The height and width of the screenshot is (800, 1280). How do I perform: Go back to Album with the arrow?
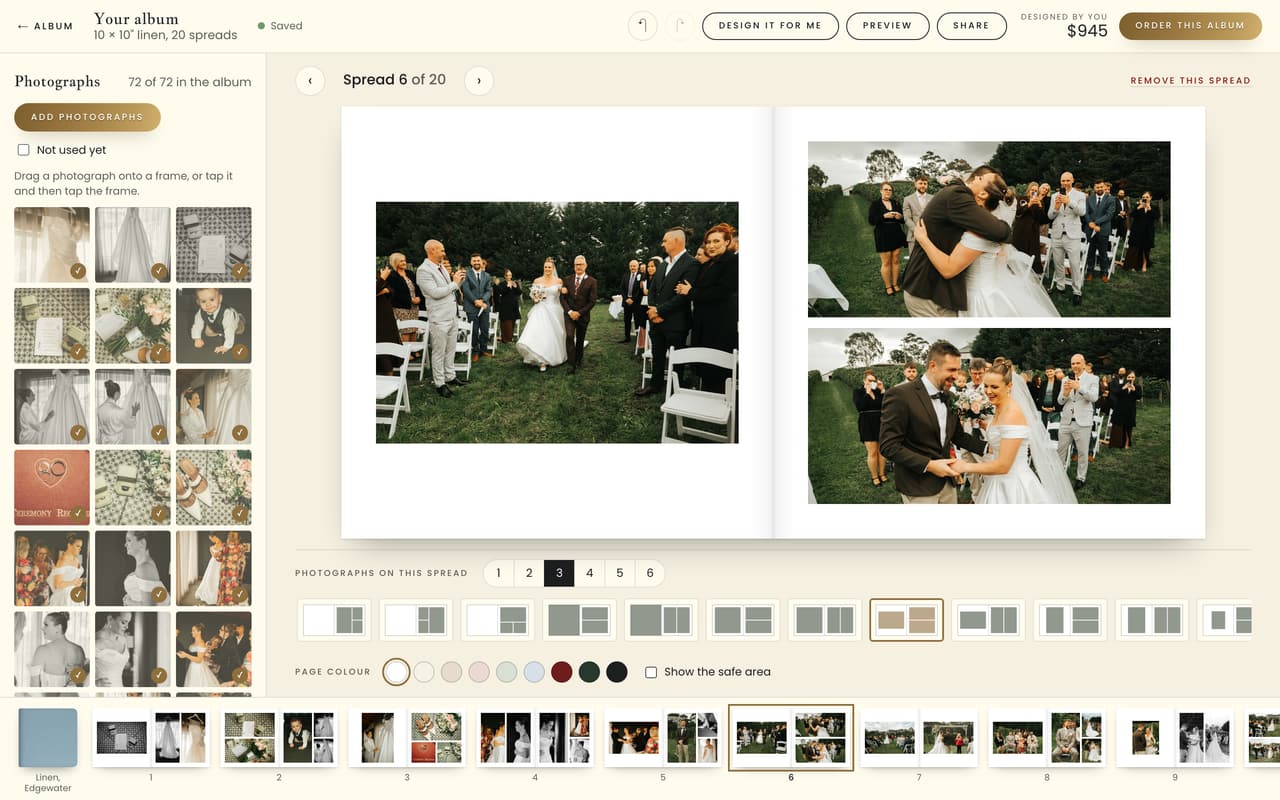click(45, 26)
